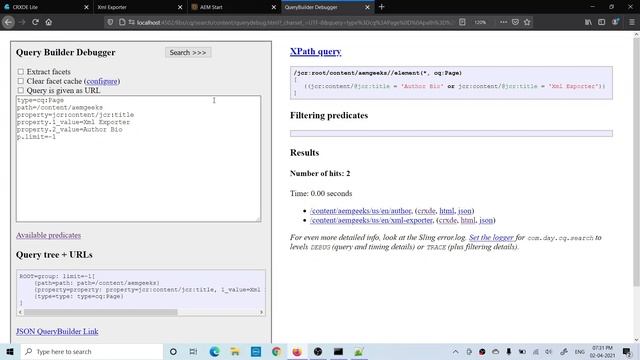
Task: Enable the Extract facets checkbox
Action: point(20,71)
